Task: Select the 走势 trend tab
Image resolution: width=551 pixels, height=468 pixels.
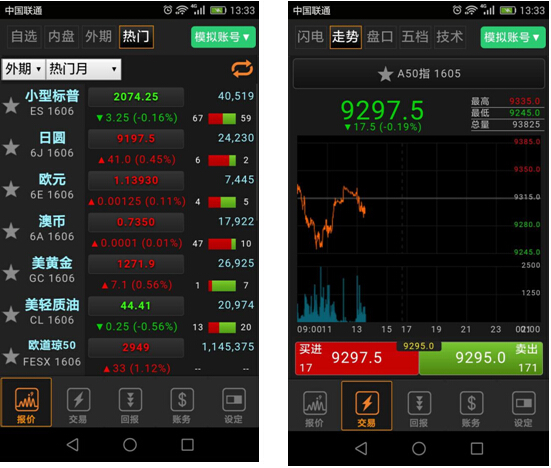Action: [x=345, y=37]
